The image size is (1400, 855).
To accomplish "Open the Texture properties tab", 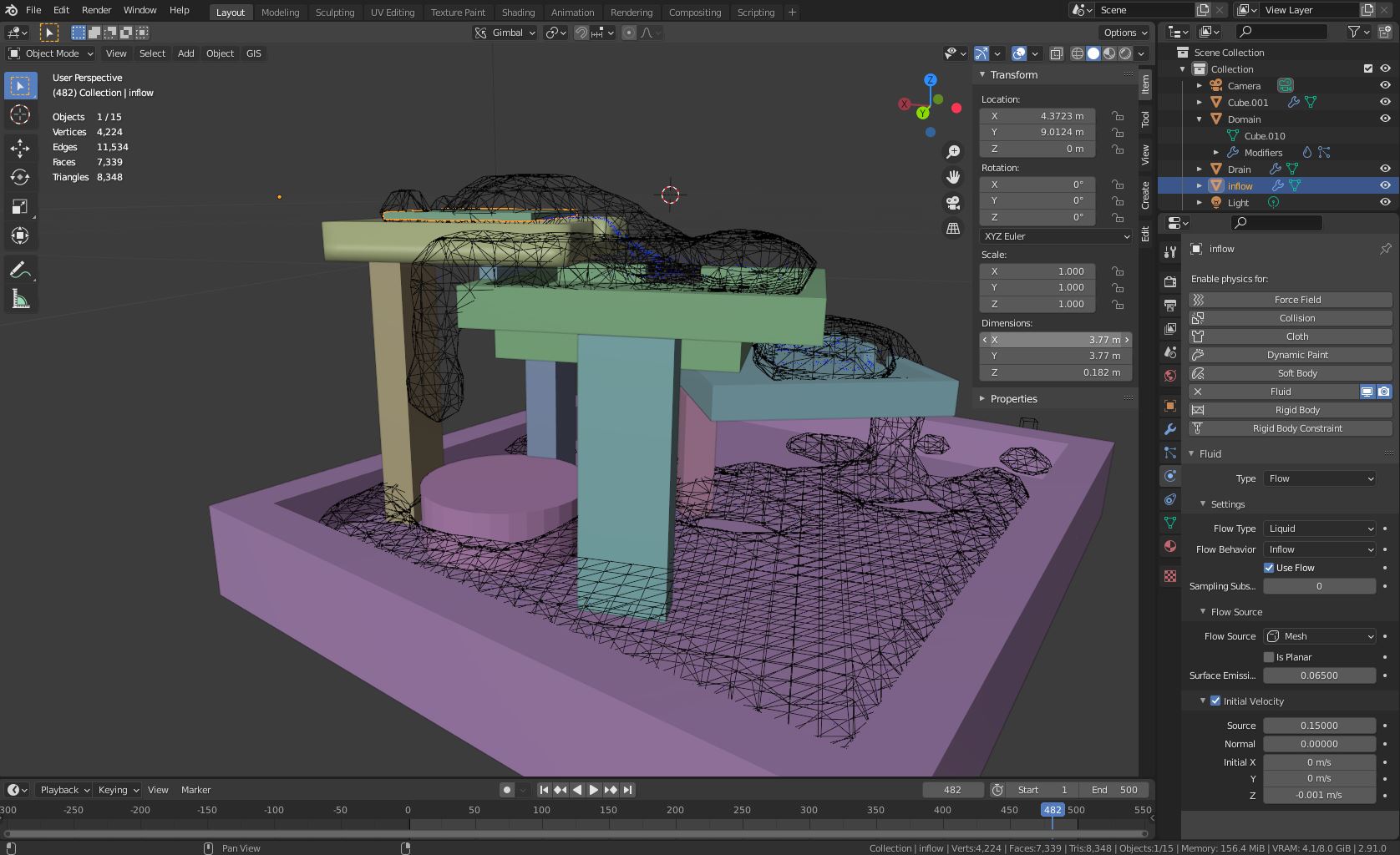I will pyautogui.click(x=1170, y=576).
